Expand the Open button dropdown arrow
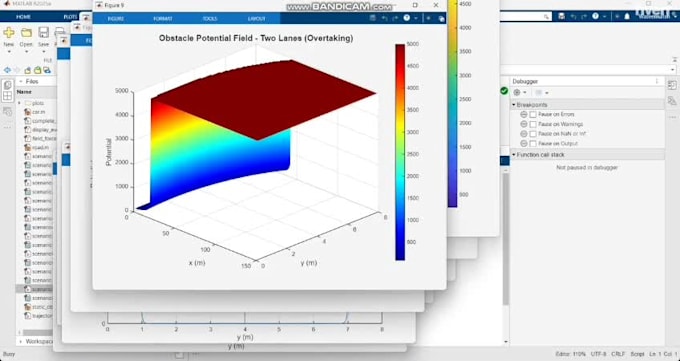This screenshot has height=361, width=680. [26, 52]
